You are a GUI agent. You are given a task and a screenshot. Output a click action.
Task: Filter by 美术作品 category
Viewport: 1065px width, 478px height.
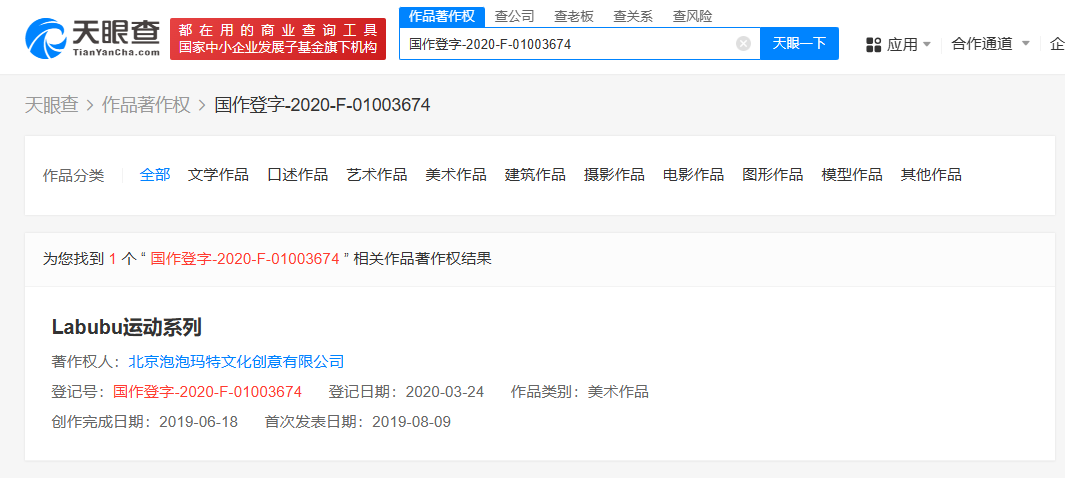coord(456,174)
